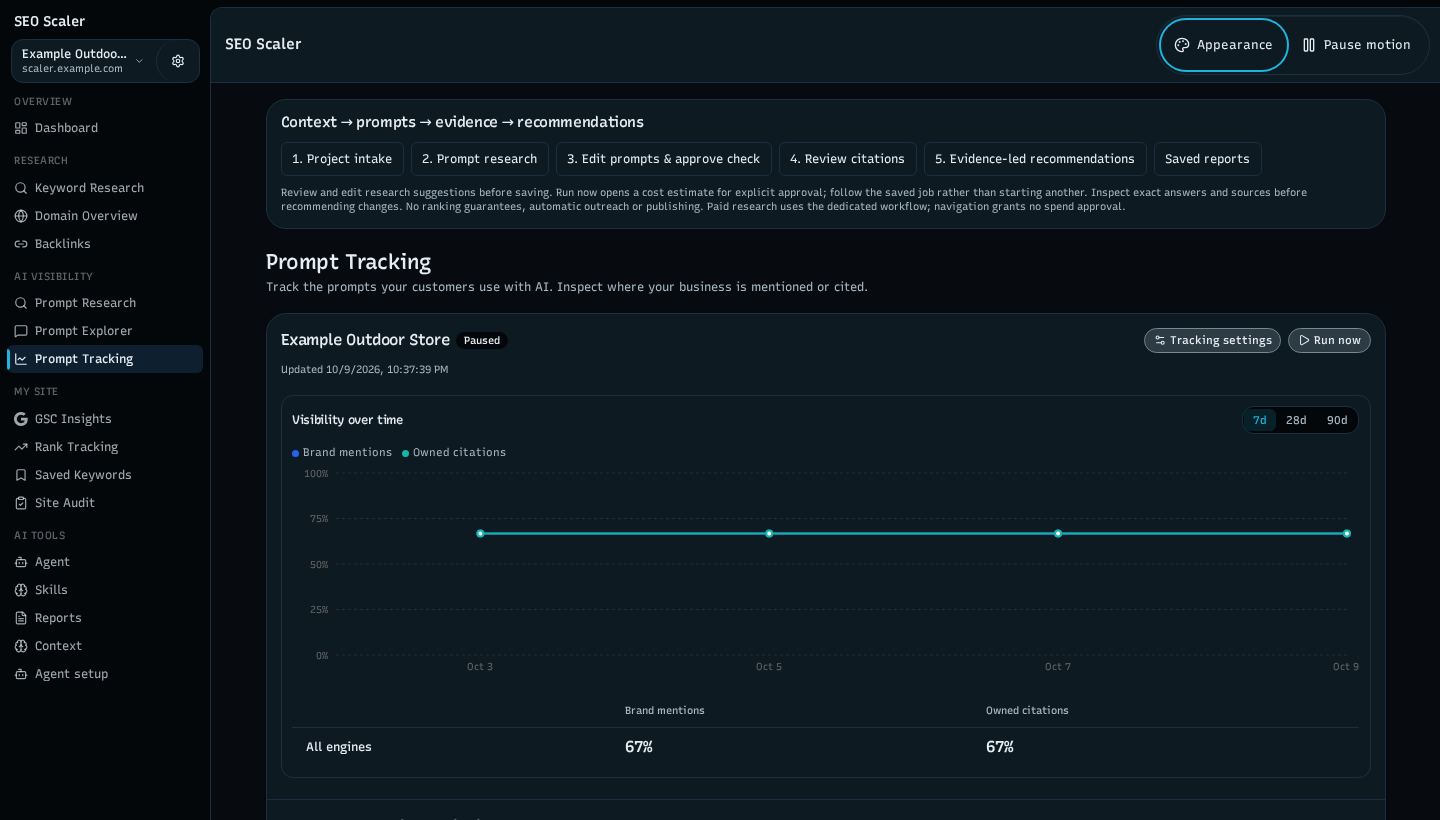Switch chart range to 90d
This screenshot has height=820, width=1440.
pyautogui.click(x=1337, y=420)
